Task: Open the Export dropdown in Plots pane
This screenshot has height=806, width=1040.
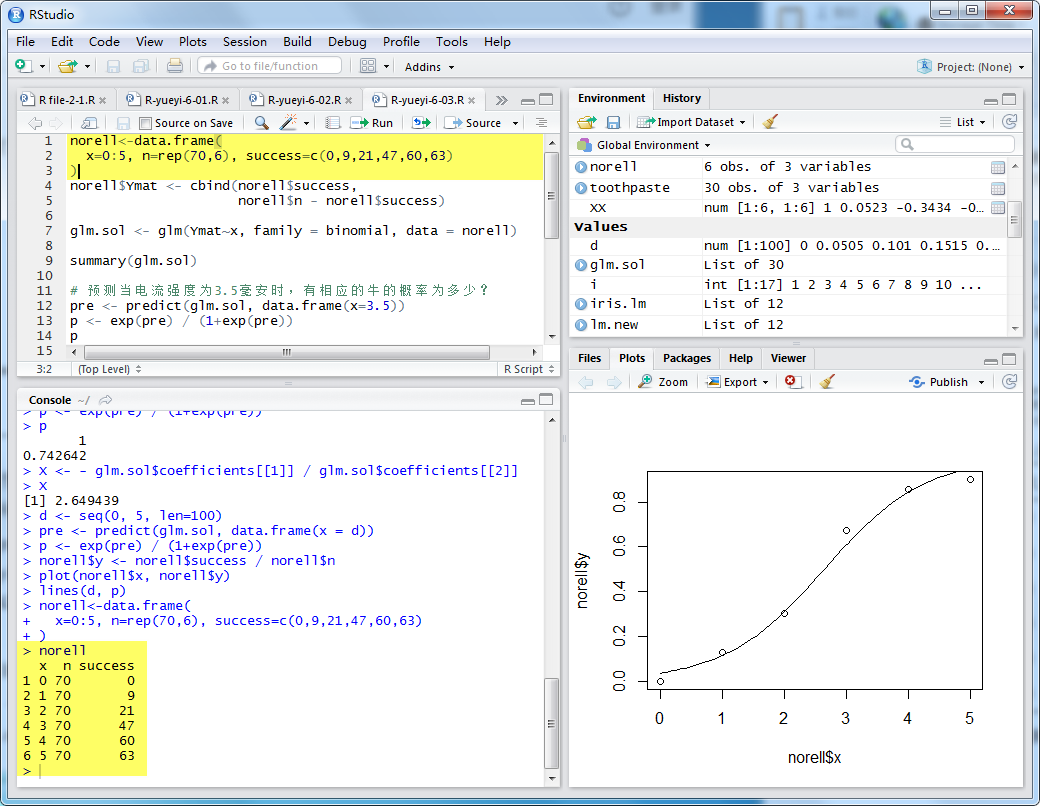Action: [738, 382]
